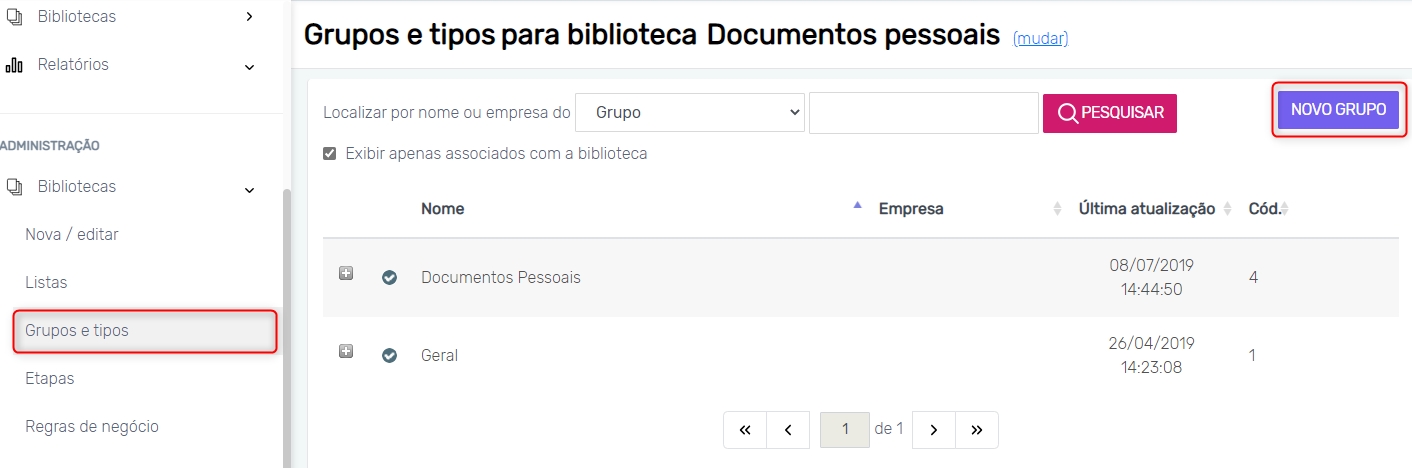Screen dimensions: 1412x468
Task: Go to next page arrow
Action: coord(934,430)
